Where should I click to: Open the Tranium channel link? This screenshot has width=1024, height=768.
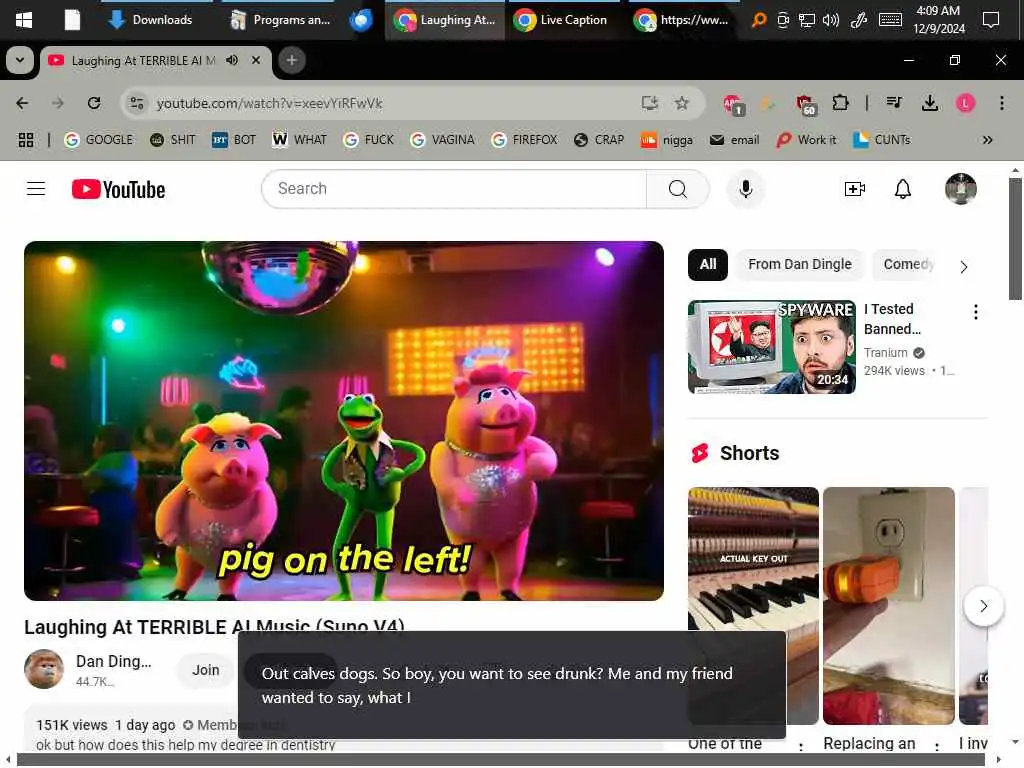pos(886,353)
